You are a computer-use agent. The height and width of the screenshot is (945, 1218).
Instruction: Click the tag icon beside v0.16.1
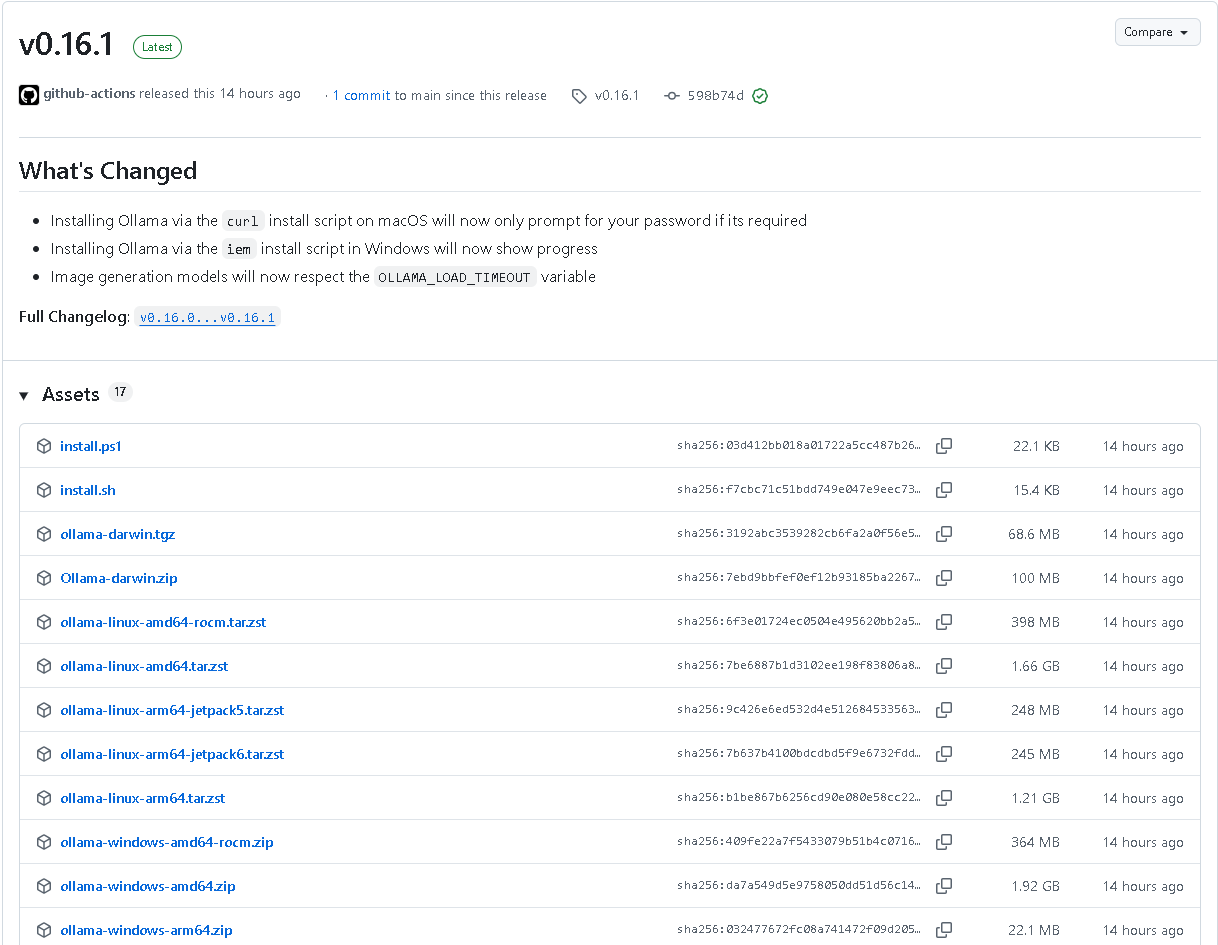tap(579, 96)
